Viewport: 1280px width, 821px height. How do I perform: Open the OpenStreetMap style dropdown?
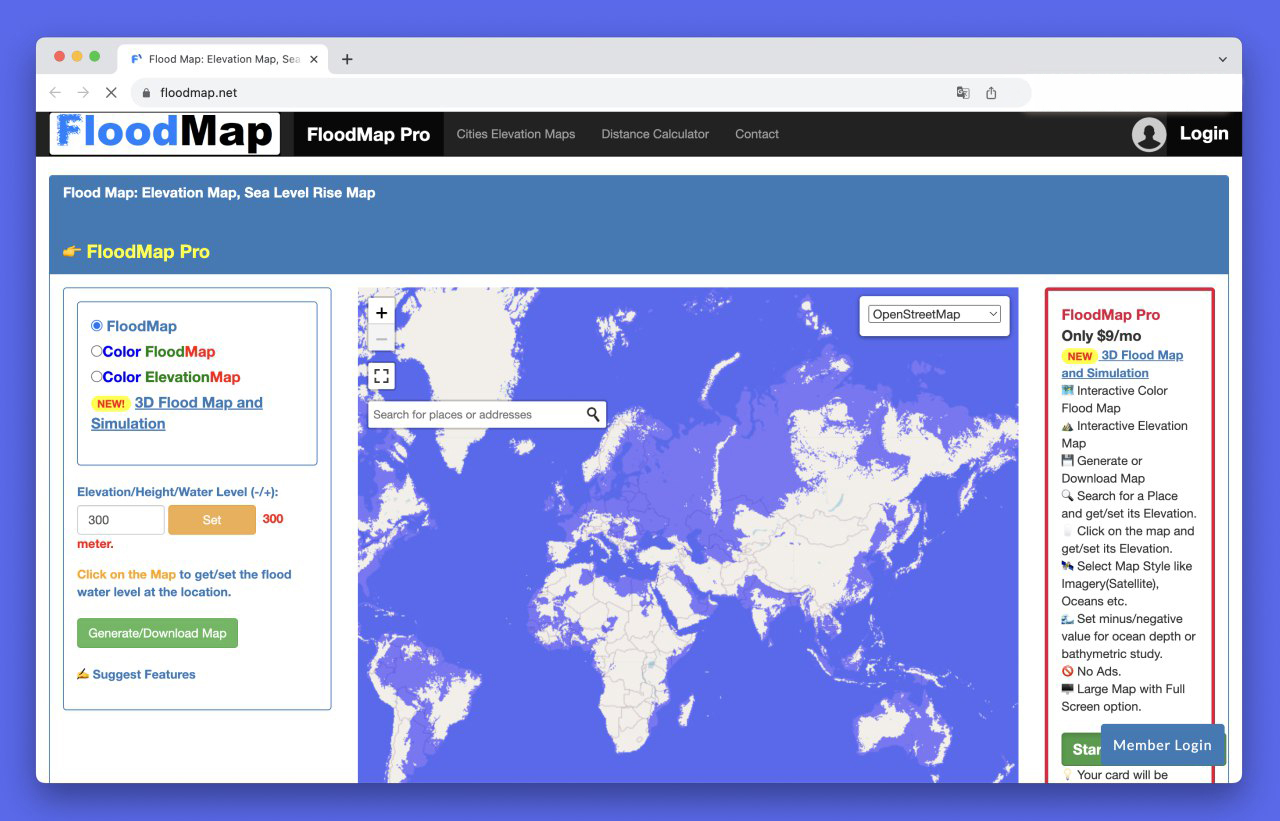[x=934, y=314]
